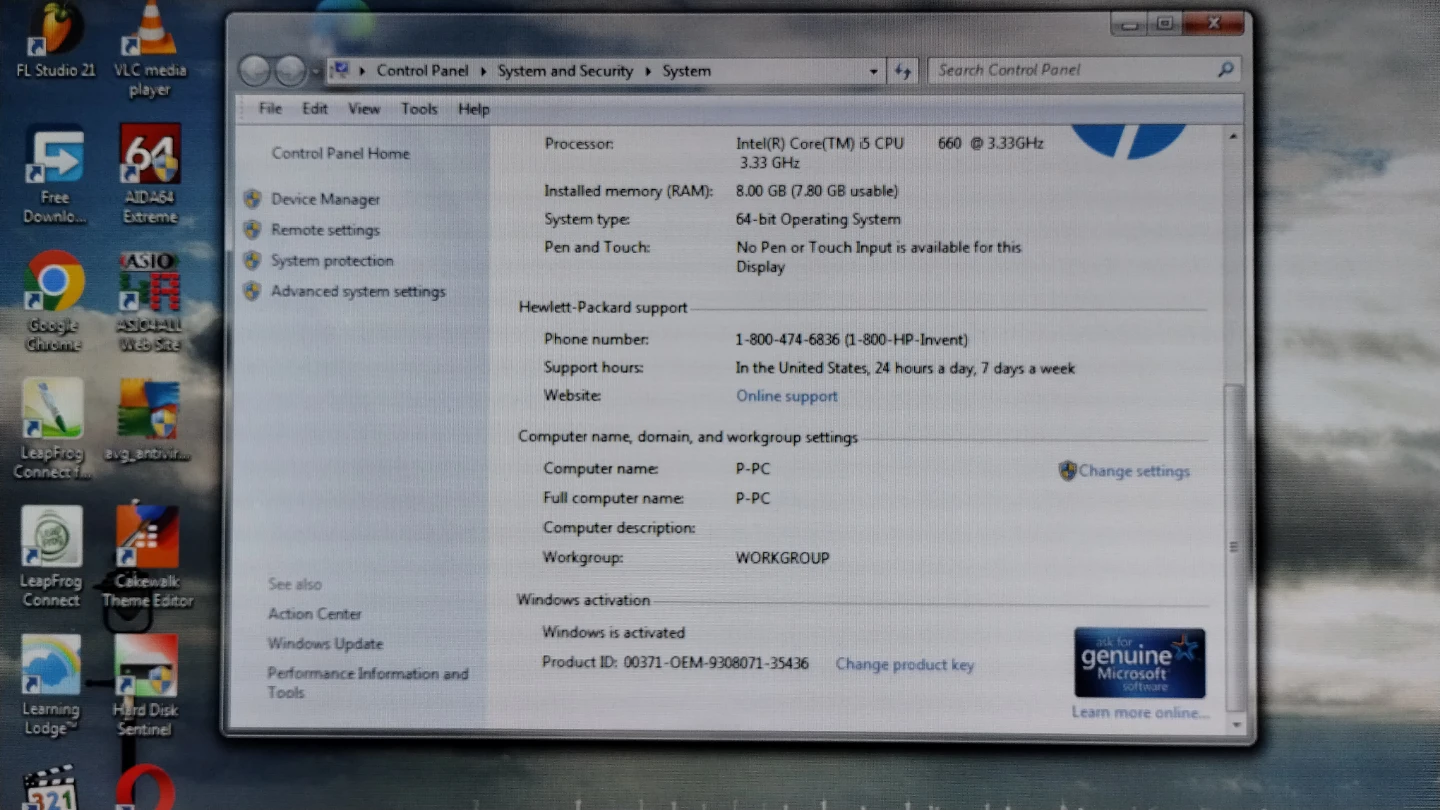
Task: Select the Free Download desktop icon
Action: coord(54,176)
